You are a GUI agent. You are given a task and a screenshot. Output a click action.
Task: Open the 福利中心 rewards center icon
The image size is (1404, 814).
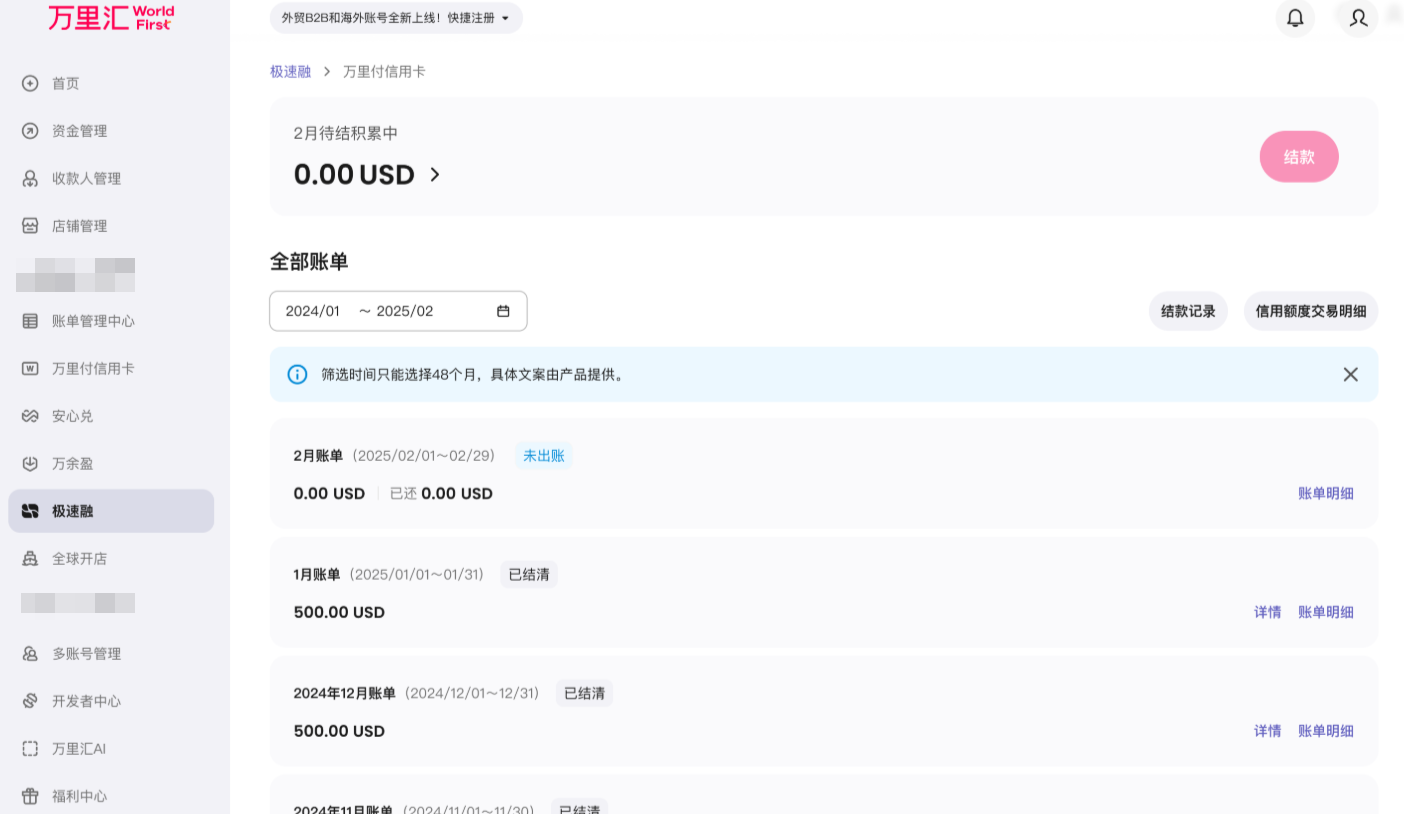click(x=30, y=795)
